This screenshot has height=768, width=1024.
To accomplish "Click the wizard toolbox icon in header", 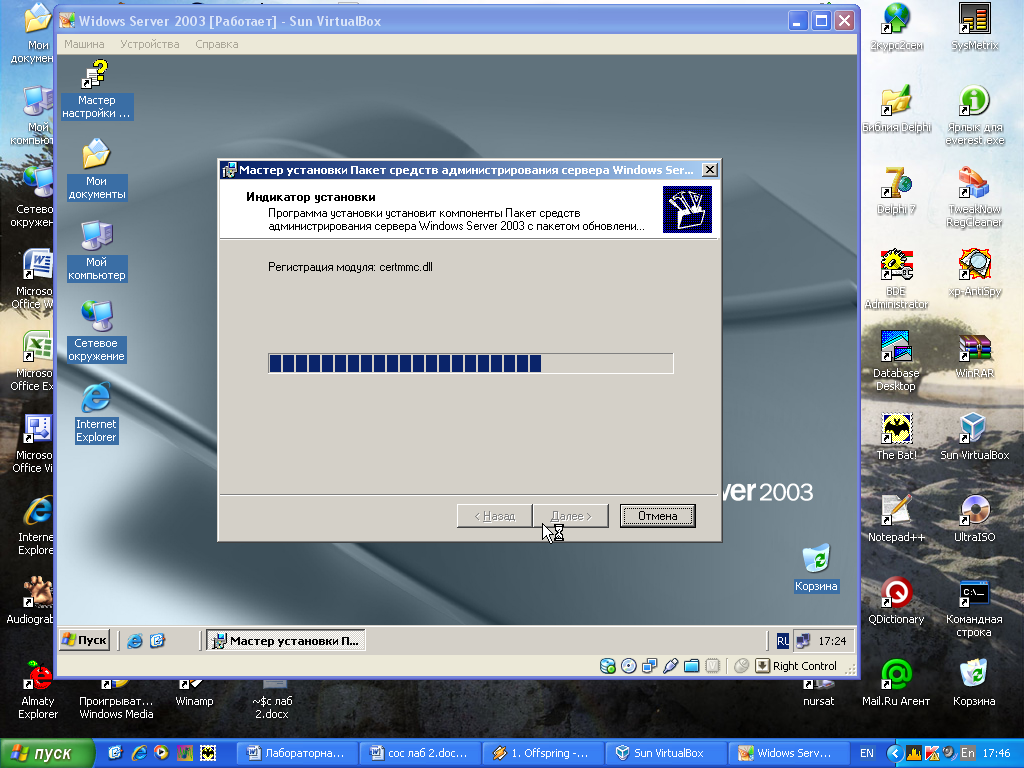I will point(687,209).
